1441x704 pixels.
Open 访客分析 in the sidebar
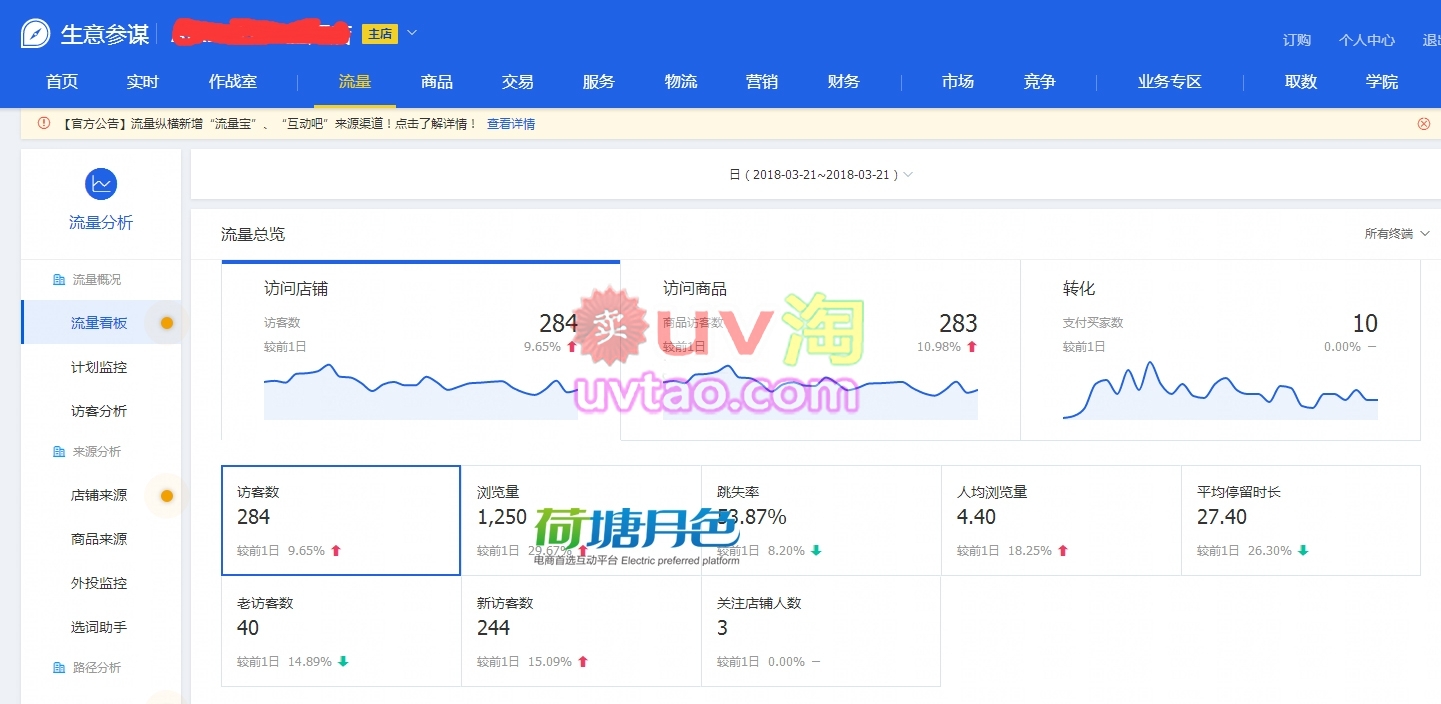tap(99, 411)
